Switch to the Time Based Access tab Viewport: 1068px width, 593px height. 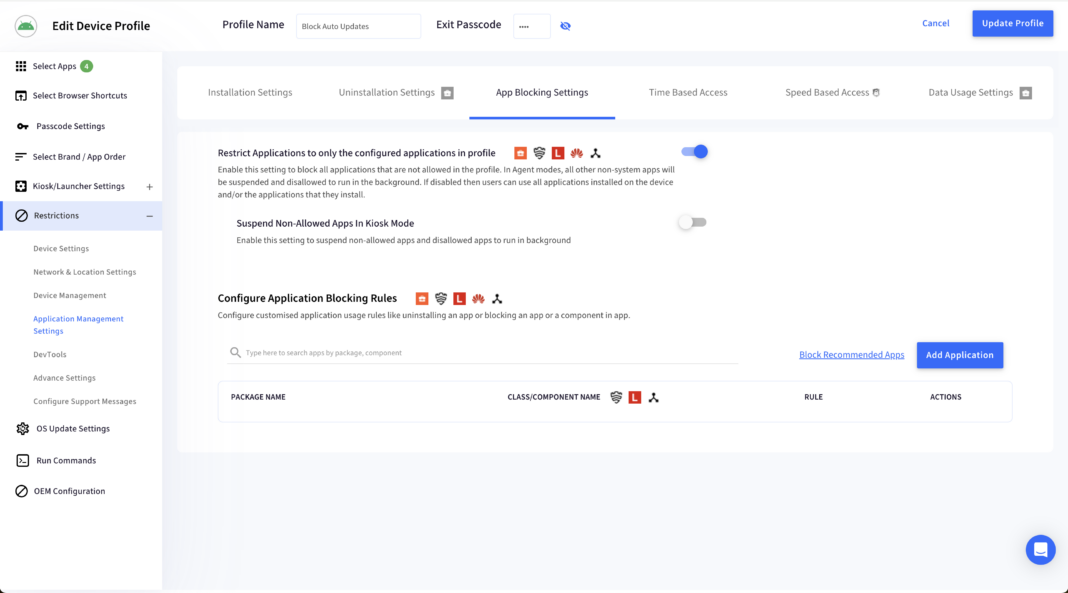pos(688,93)
